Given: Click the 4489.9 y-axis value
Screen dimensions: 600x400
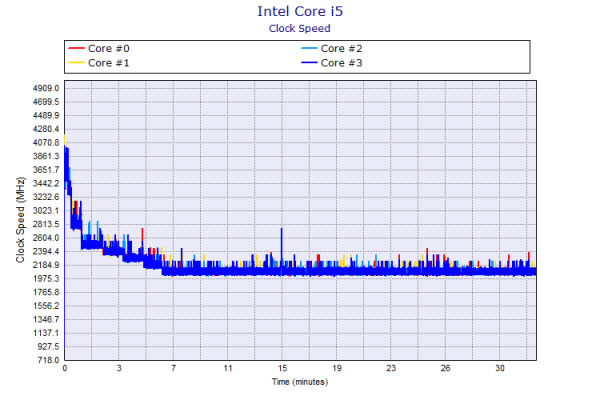Looking at the screenshot, I should pos(46,116).
